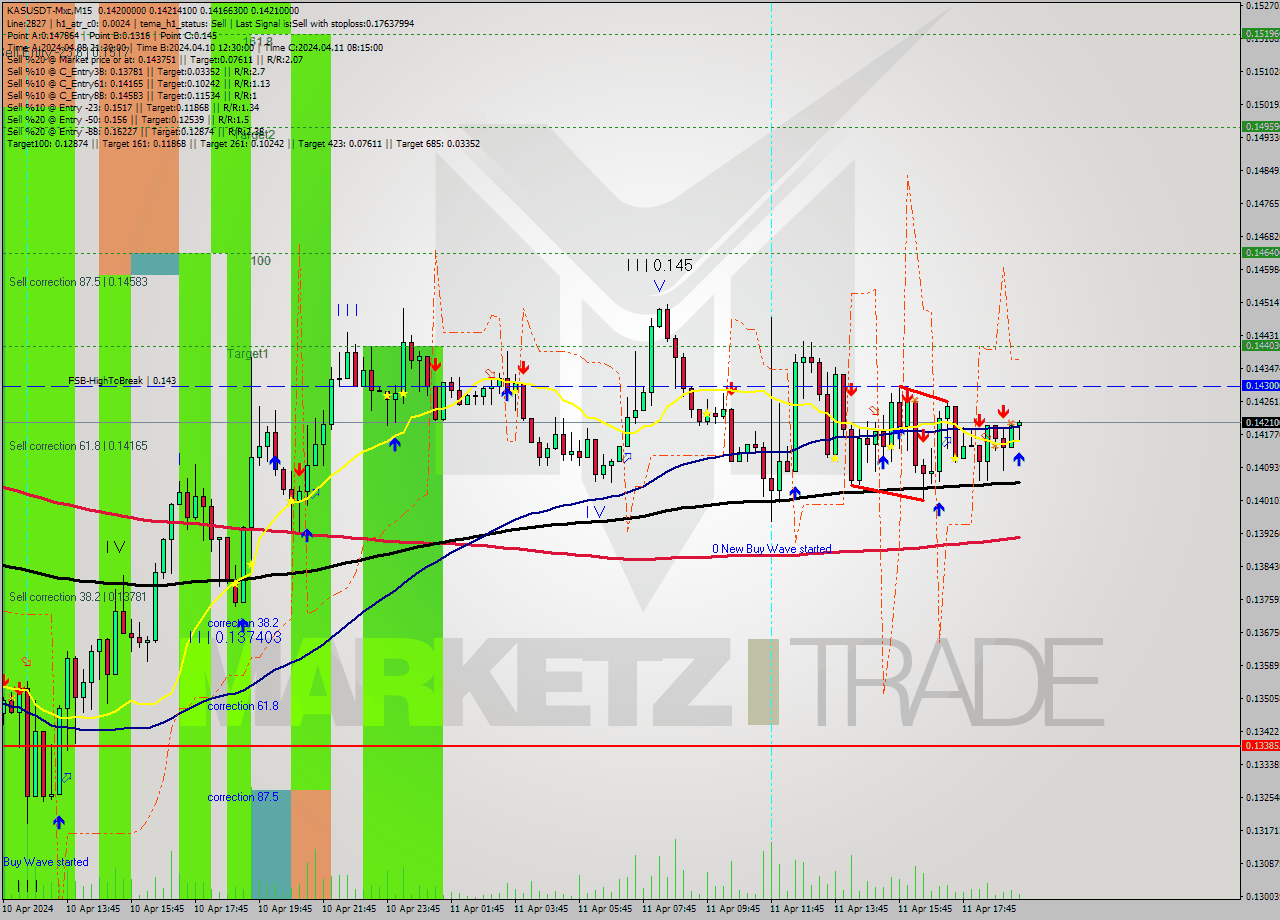The height and width of the screenshot is (920, 1280).
Task: Click the 'Point A:0.147664' header line
Action: point(110,35)
